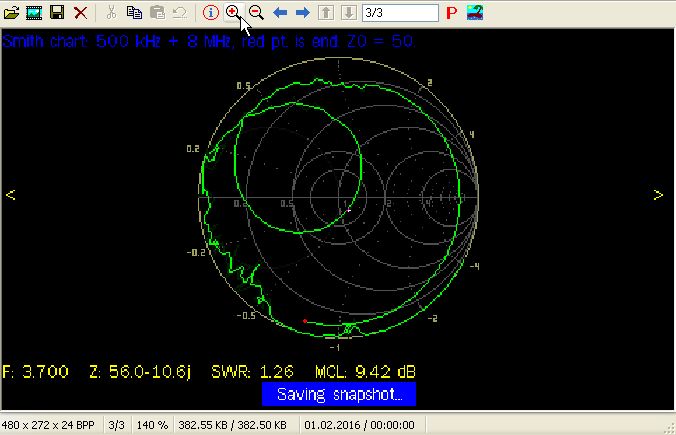The height and width of the screenshot is (435, 676).
Task: Click the grey up arrow toolbar button
Action: pyautogui.click(x=327, y=13)
